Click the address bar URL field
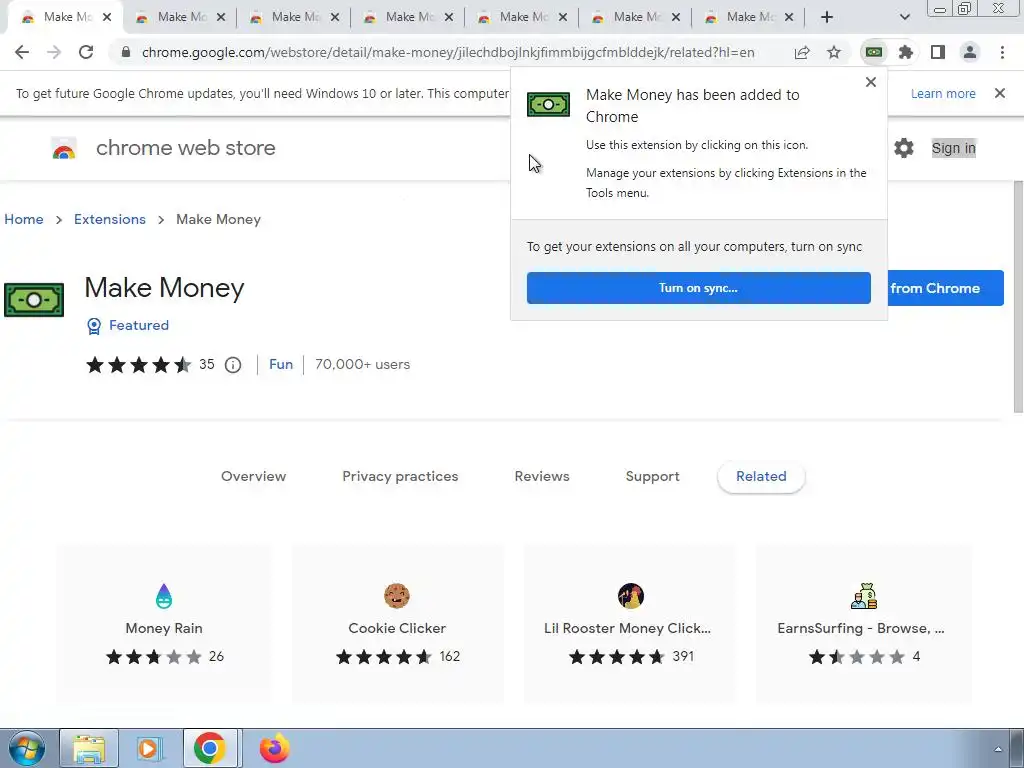This screenshot has width=1024, height=768. pyautogui.click(x=448, y=52)
